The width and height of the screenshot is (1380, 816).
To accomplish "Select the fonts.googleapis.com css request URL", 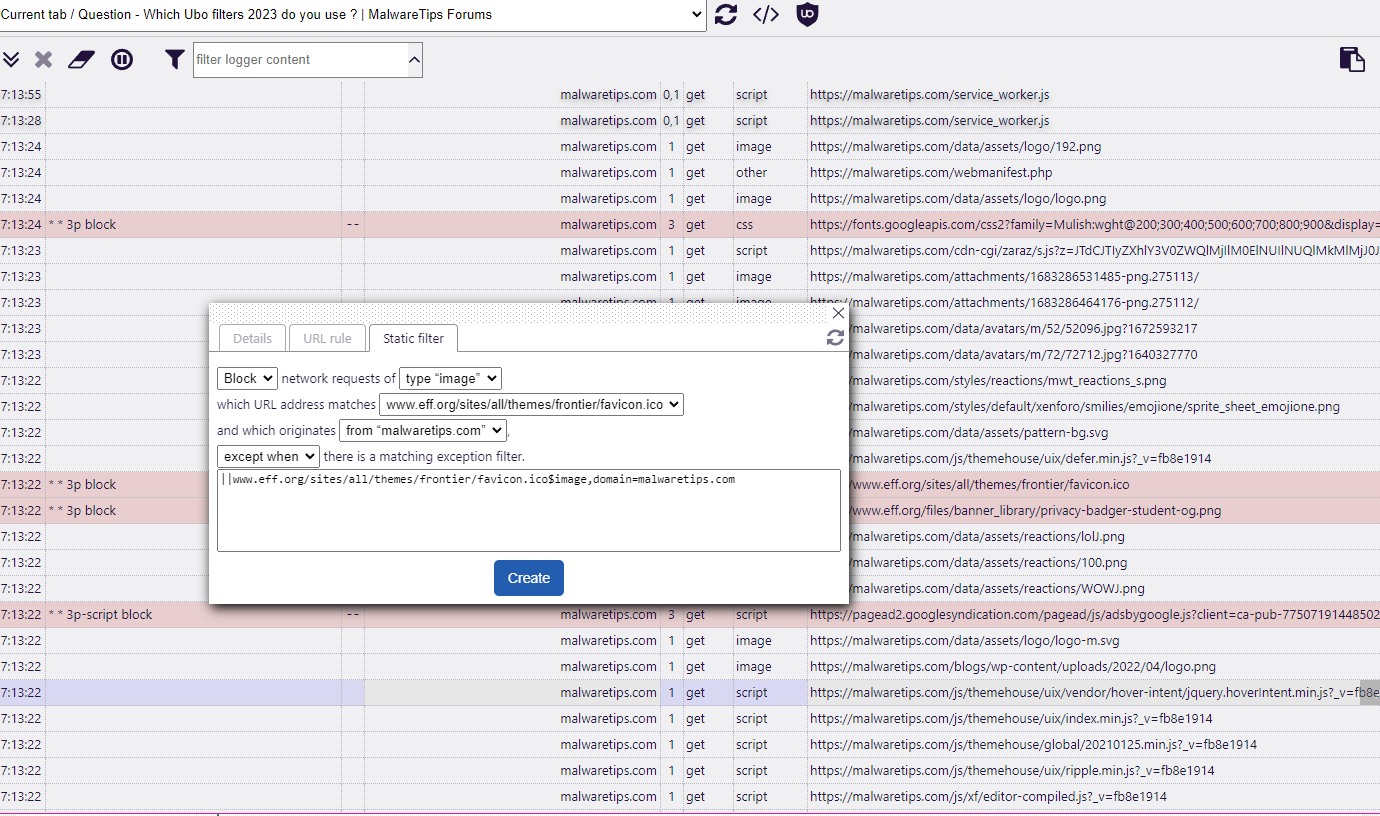I will click(x=1095, y=225).
